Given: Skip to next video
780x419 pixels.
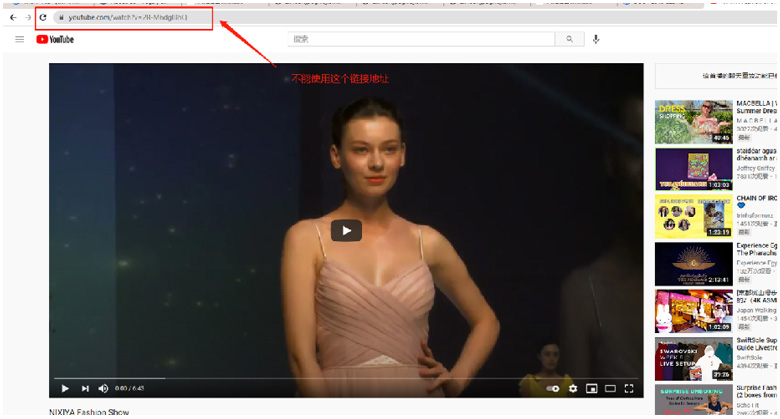Looking at the screenshot, I should [x=85, y=388].
